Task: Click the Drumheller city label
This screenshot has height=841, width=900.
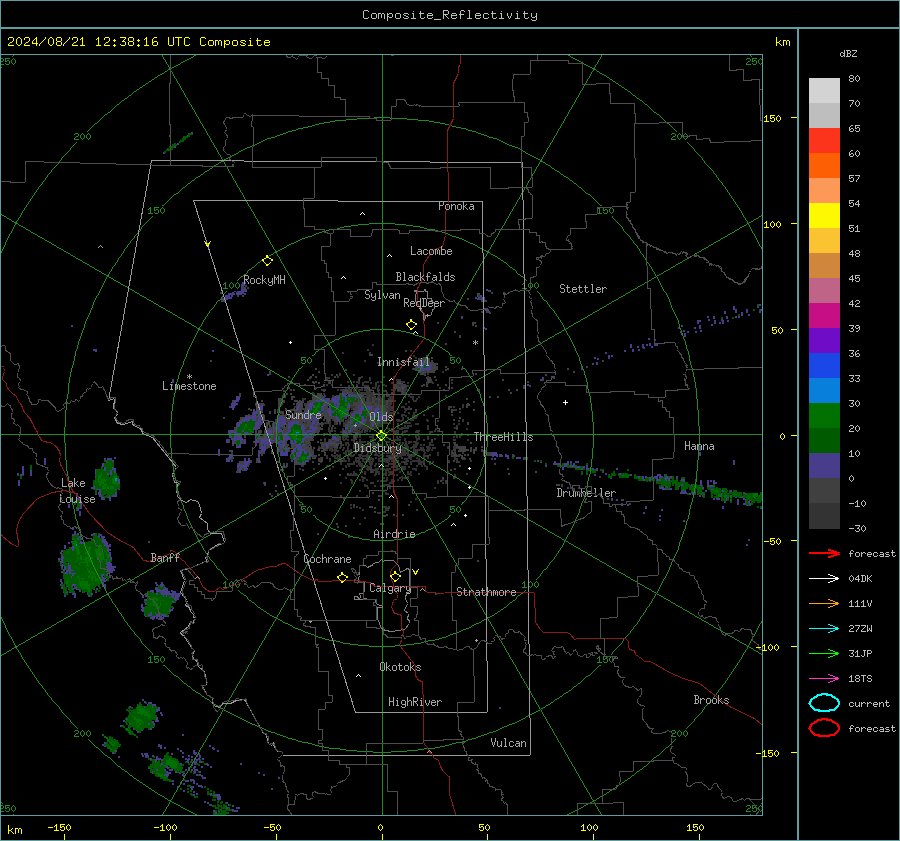Action: point(586,493)
